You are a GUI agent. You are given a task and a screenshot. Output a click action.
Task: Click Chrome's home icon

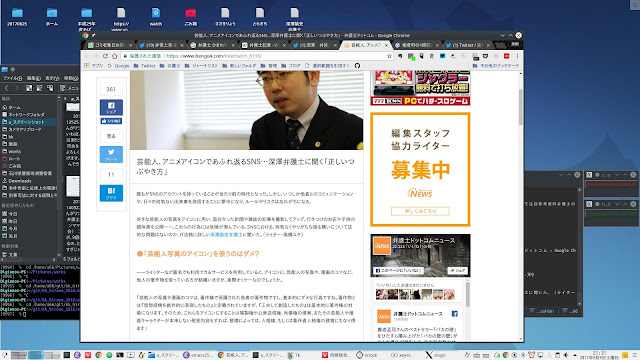point(115,56)
